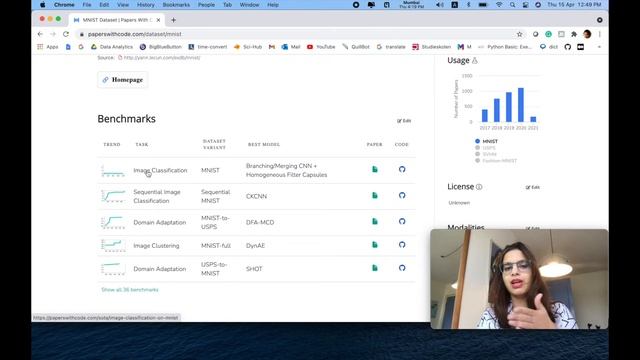Viewport: 640px width, 360px height.
Task: Click the MNIST-to-USPS dataset variant cell
Action: (x=215, y=222)
